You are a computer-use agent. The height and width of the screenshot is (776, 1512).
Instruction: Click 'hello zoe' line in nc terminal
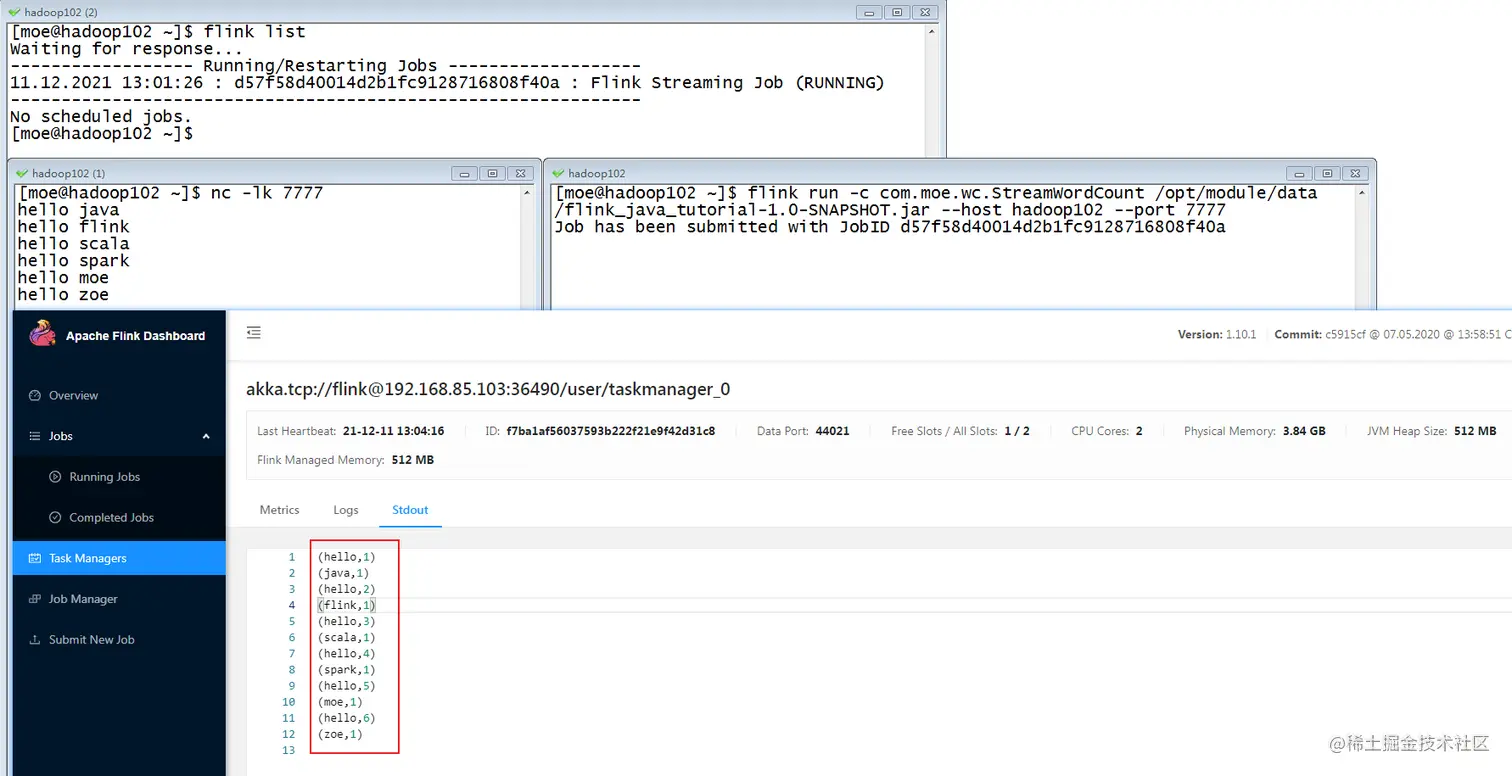click(63, 294)
